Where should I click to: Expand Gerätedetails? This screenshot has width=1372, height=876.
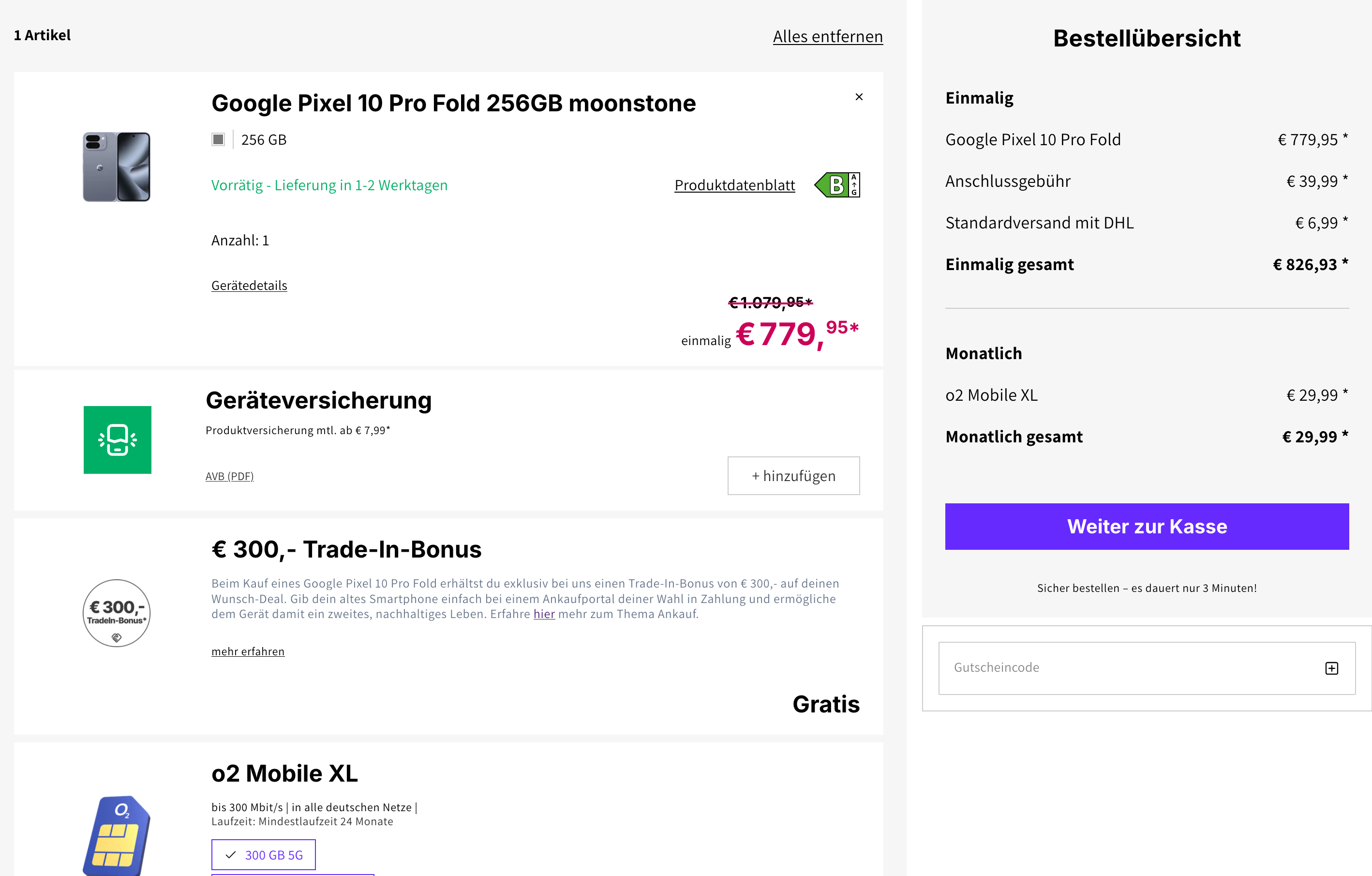tap(249, 286)
